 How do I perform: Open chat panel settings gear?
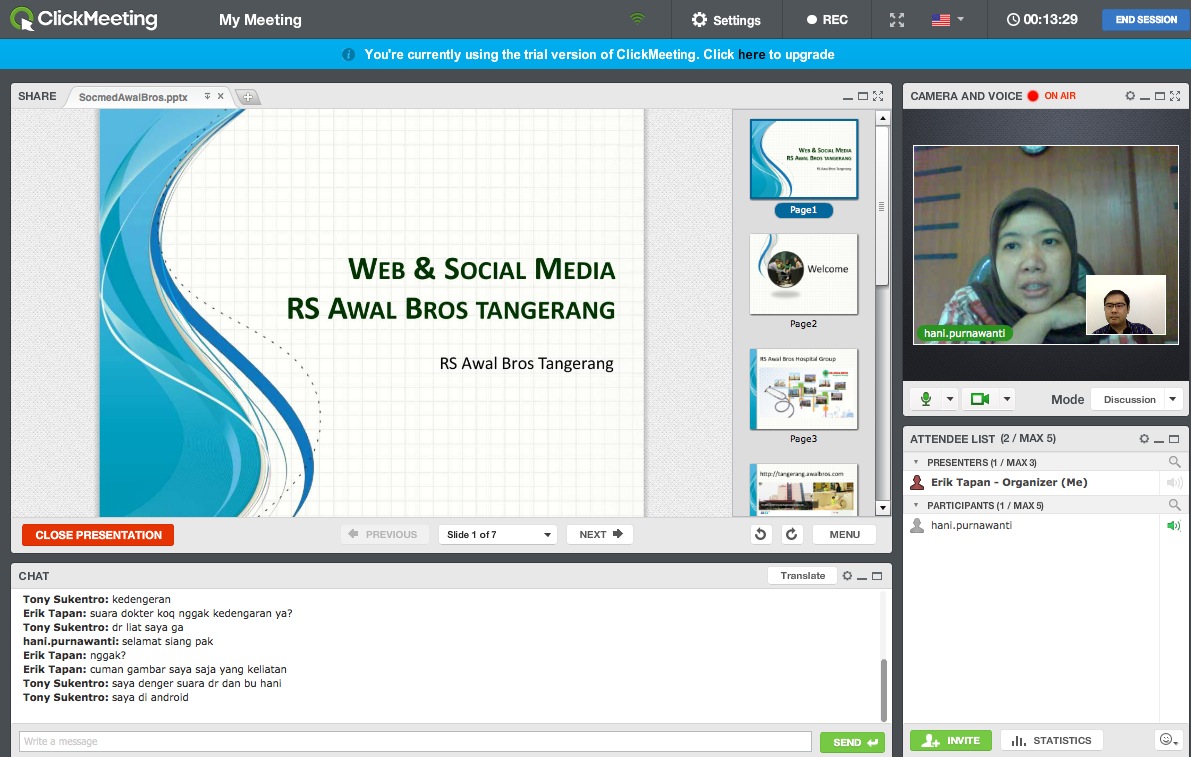click(x=847, y=576)
